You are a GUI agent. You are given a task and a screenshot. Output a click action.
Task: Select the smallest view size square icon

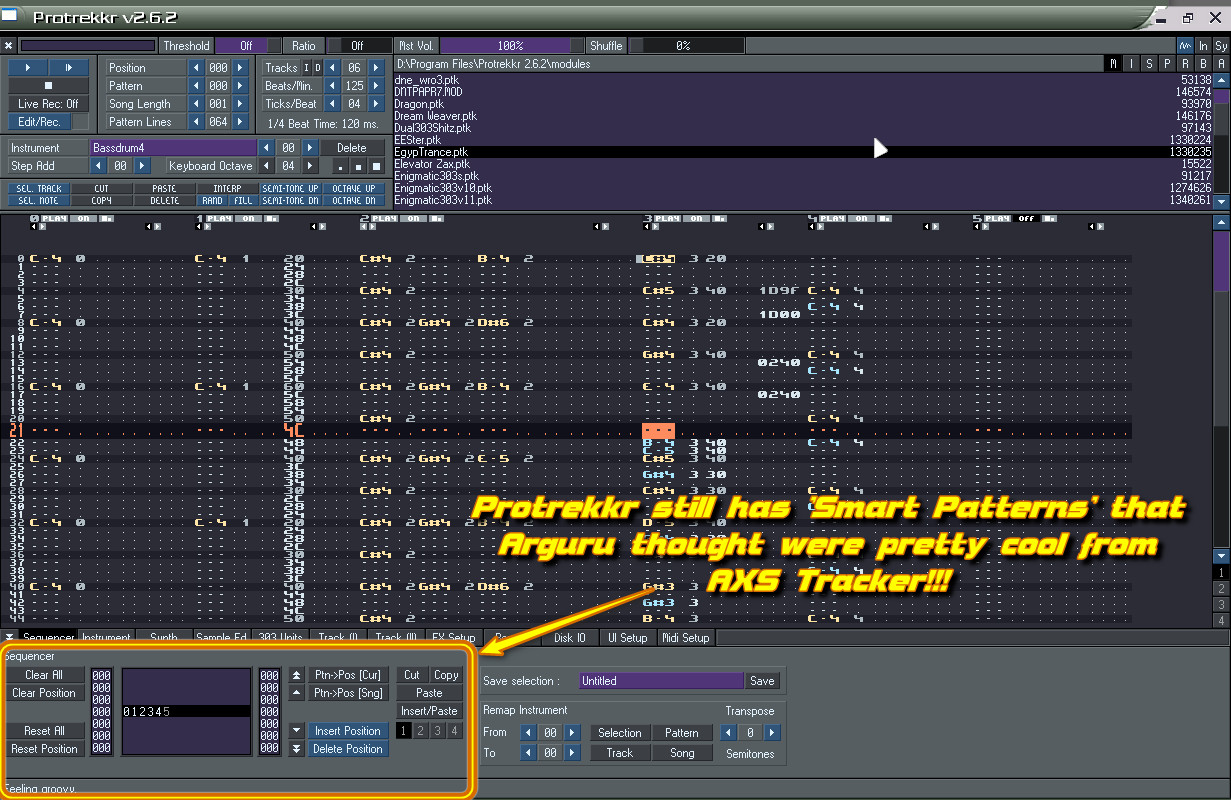tap(340, 166)
